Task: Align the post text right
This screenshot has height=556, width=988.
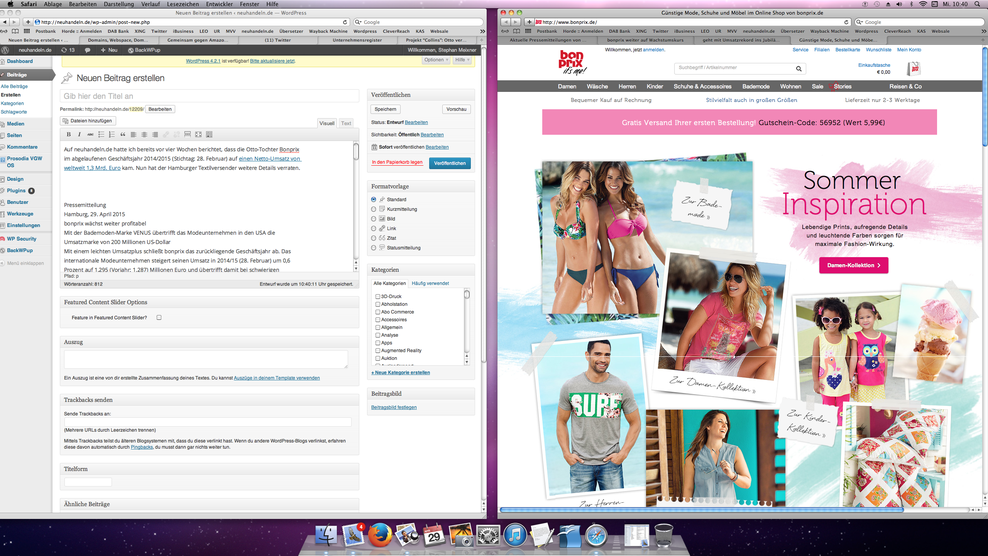Action: (x=155, y=134)
